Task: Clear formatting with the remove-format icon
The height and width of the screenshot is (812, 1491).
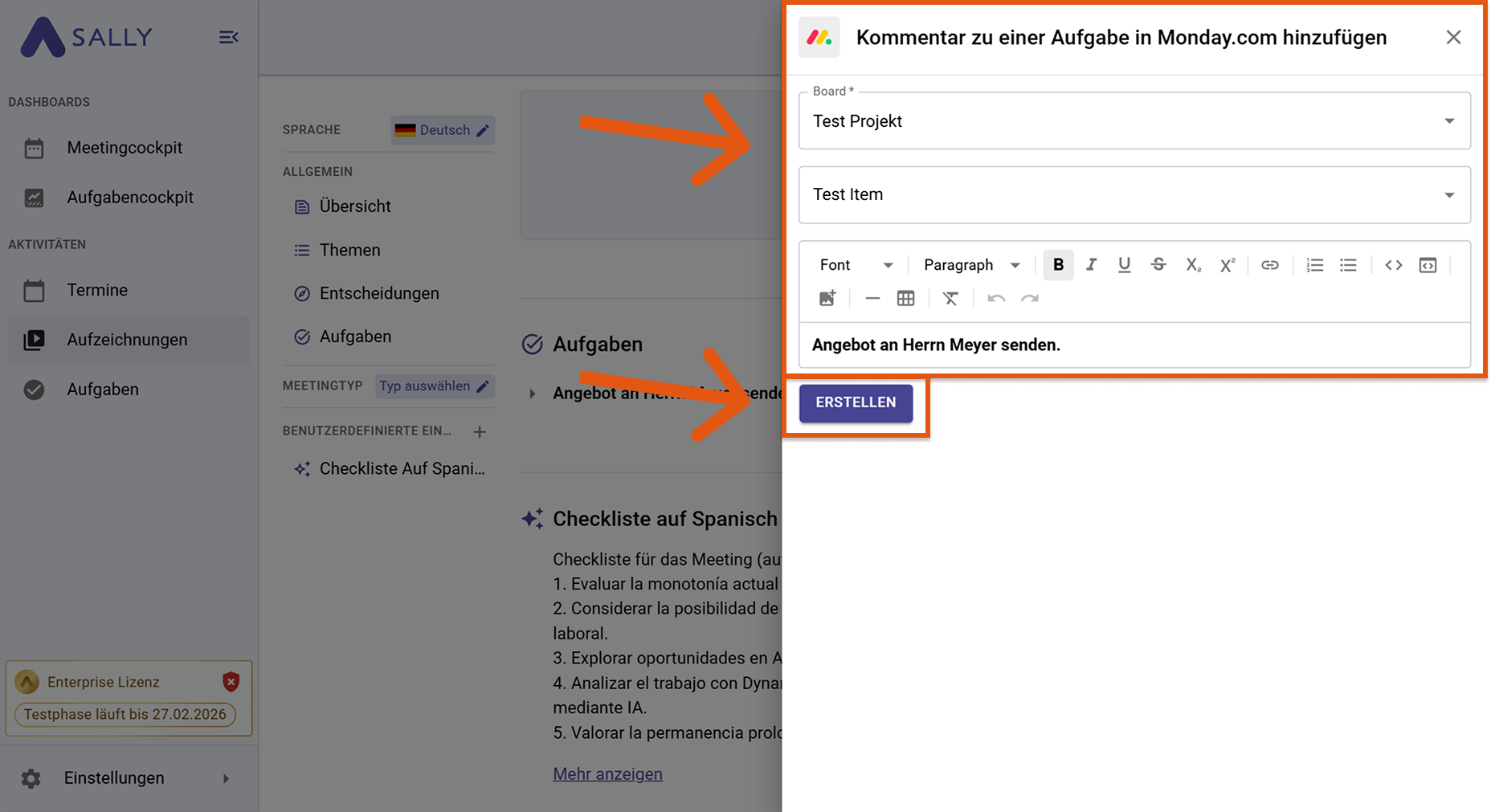Action: coord(950,299)
